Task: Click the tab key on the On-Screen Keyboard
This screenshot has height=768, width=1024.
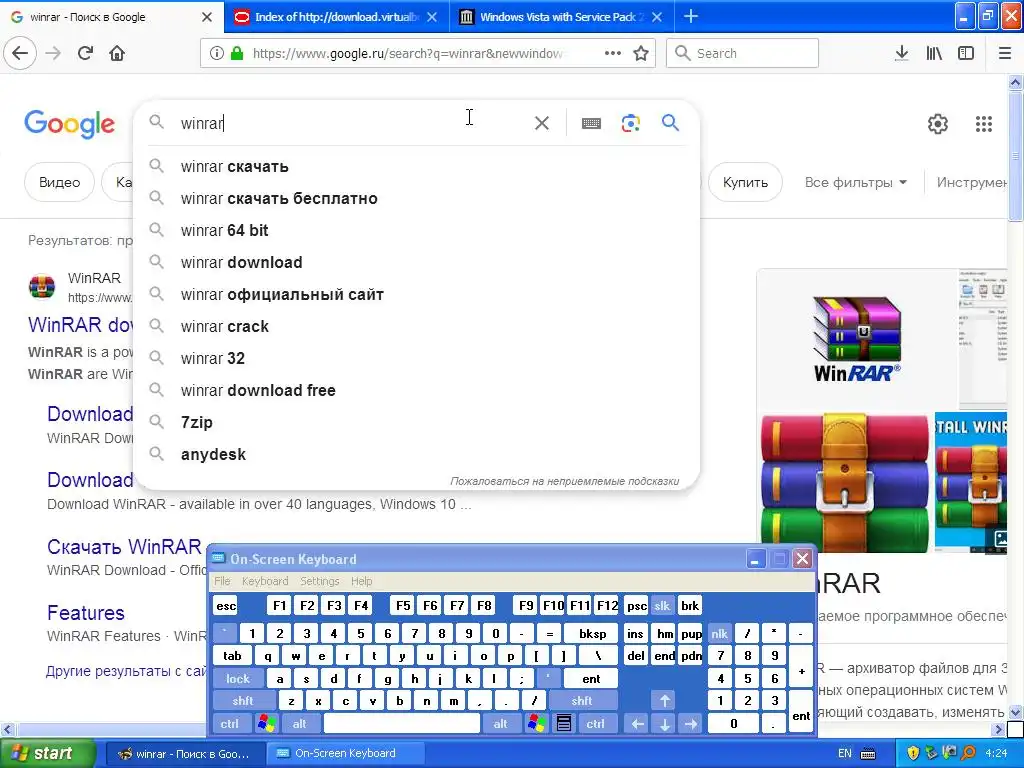Action: [232, 656]
